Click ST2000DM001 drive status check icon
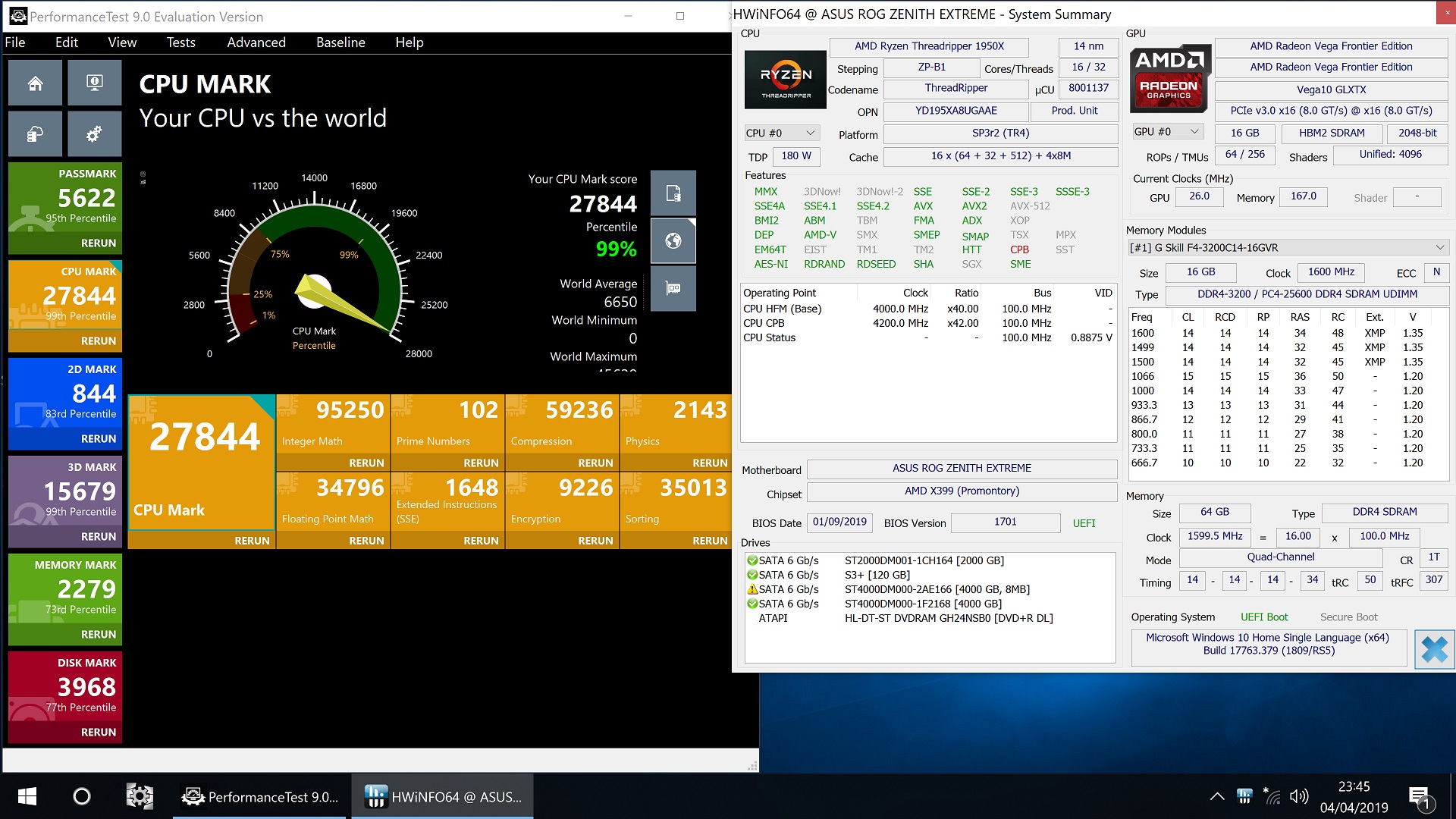The width and height of the screenshot is (1456, 819). point(752,560)
